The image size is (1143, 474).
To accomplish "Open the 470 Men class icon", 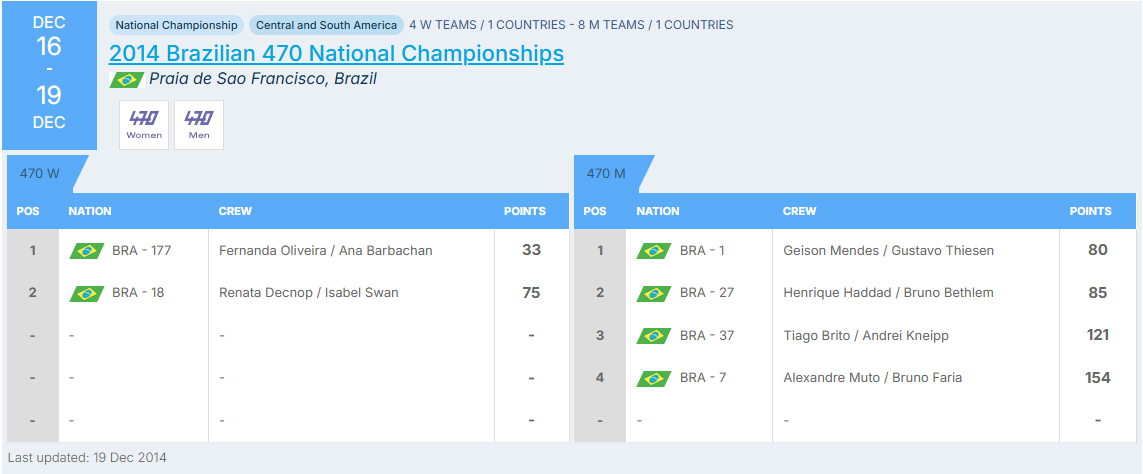I will [x=199, y=125].
